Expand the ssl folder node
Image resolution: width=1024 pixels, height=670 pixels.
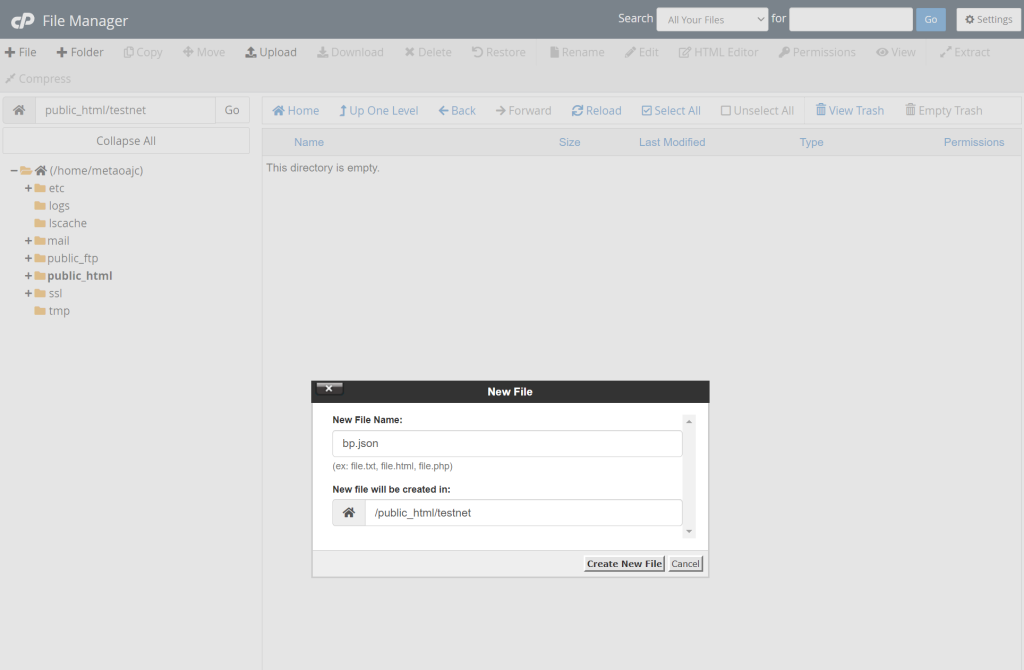tap(28, 294)
